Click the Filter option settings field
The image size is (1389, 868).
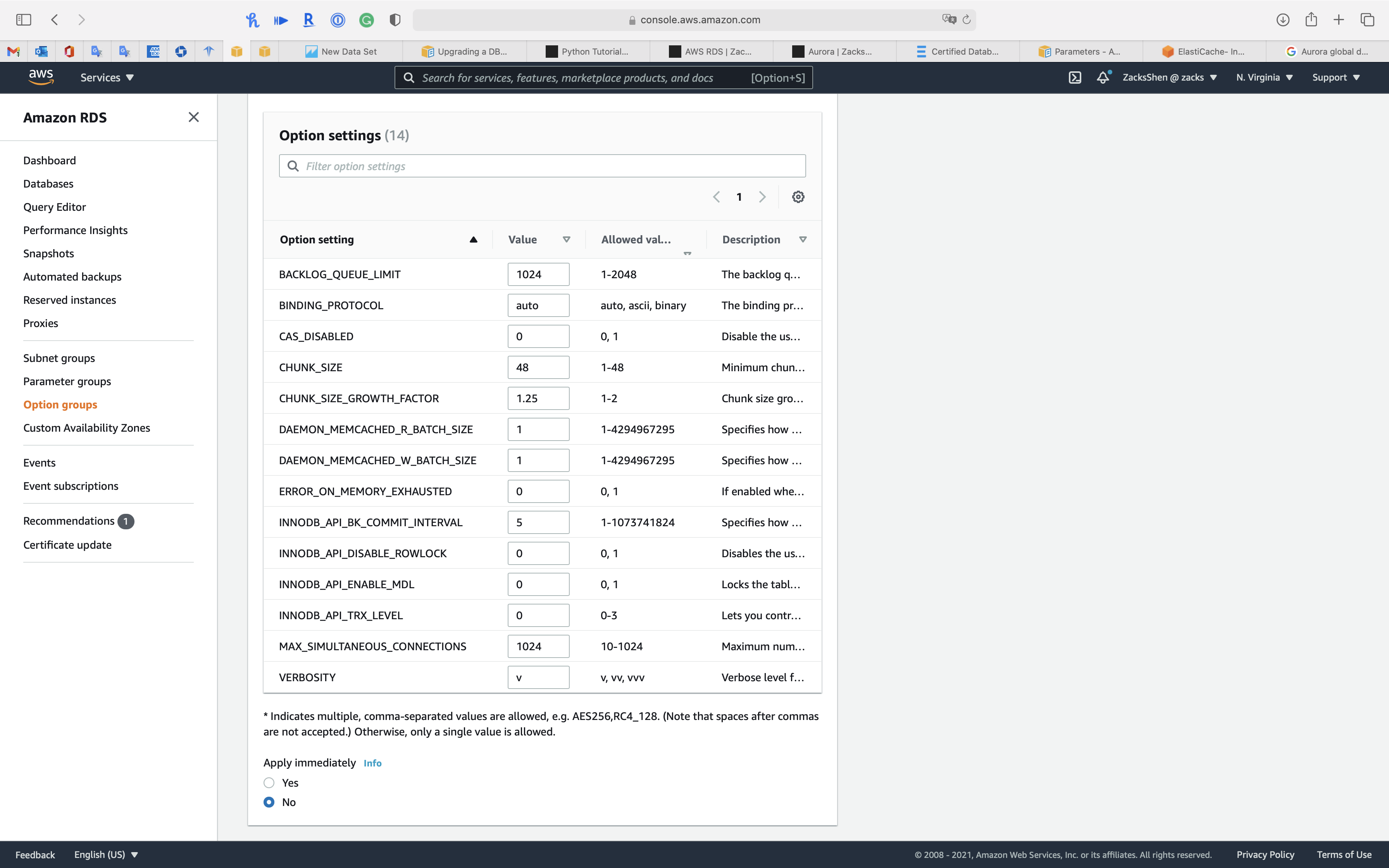click(x=543, y=166)
